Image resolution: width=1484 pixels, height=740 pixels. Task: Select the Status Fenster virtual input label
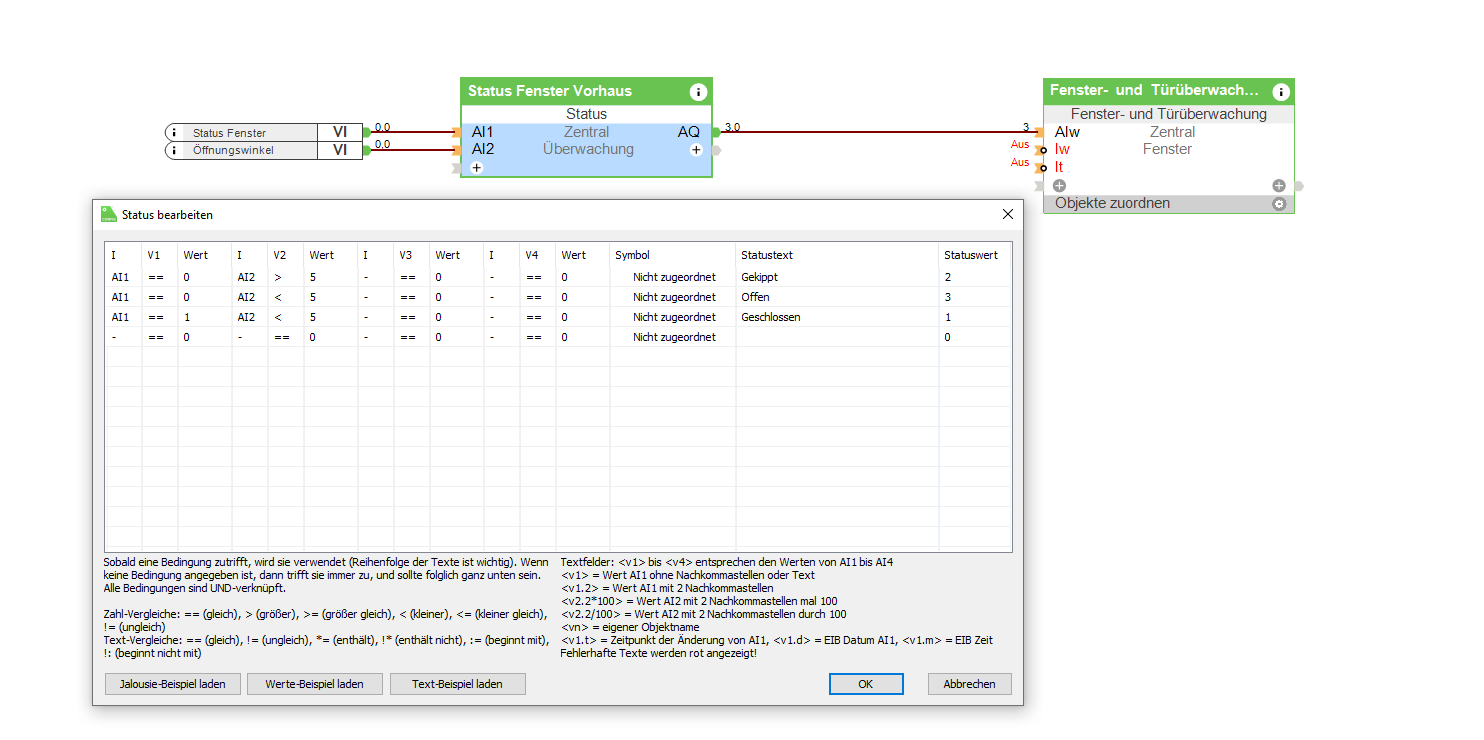click(230, 133)
